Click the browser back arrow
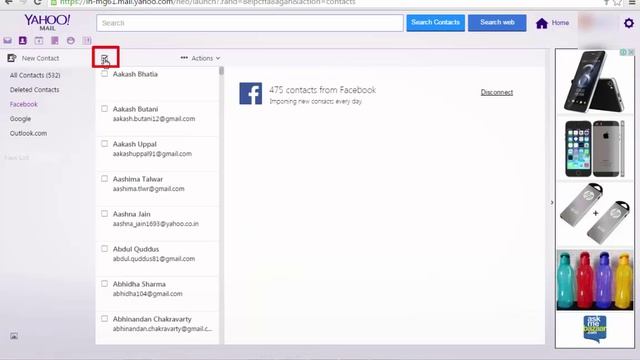Image resolution: width=640 pixels, height=360 pixels. point(8,2)
